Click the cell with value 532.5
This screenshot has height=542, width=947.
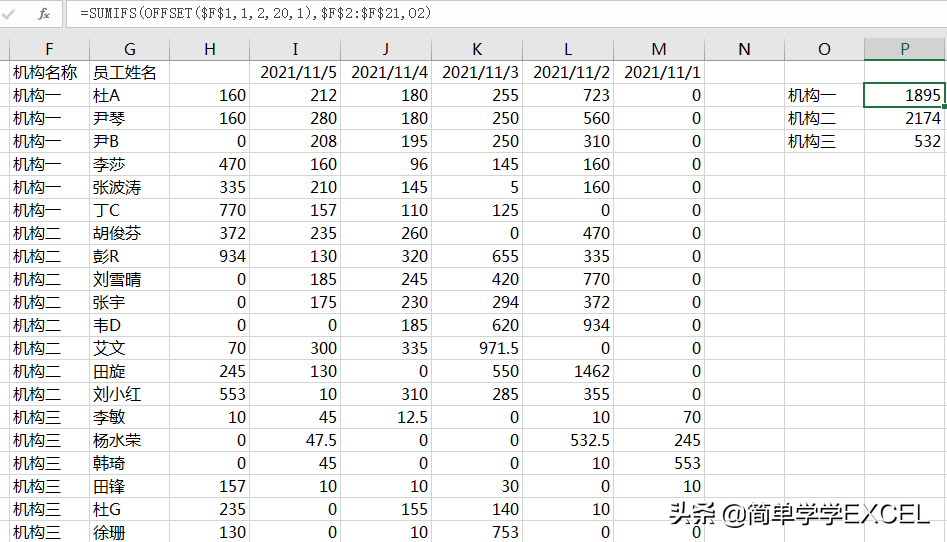[x=568, y=440]
